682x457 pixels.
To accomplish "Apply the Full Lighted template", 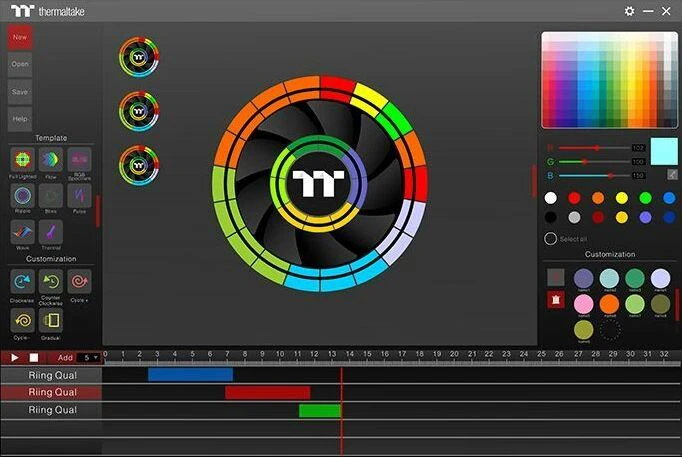I will (x=23, y=160).
